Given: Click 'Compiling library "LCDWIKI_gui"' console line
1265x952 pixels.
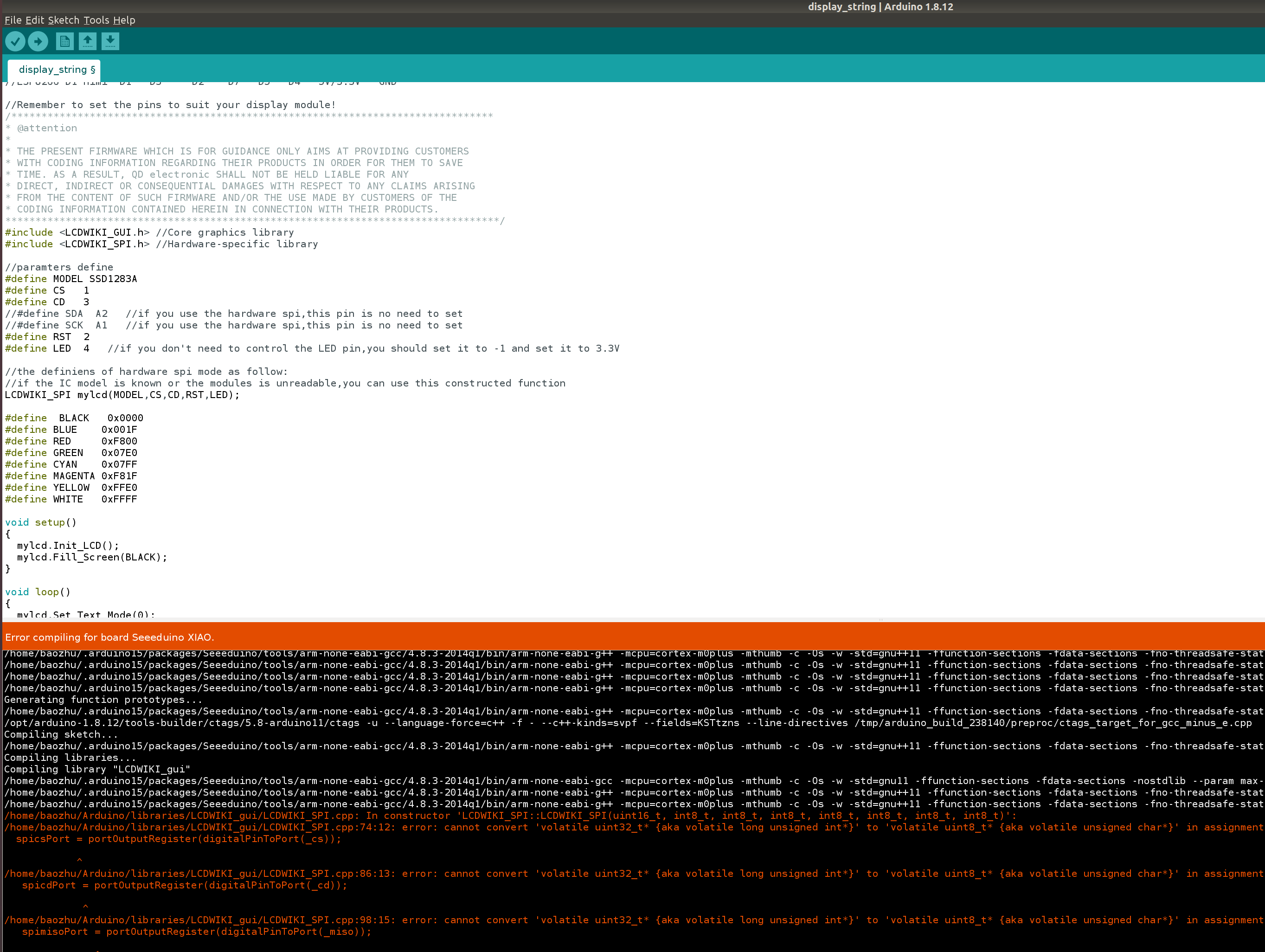Looking at the screenshot, I should click(97, 769).
